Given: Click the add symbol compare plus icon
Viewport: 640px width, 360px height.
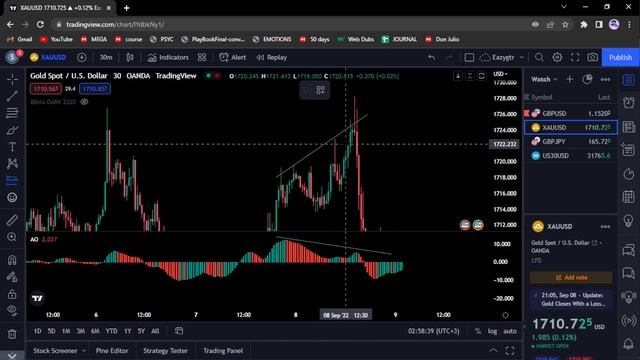Looking at the screenshot, I should coord(82,58).
